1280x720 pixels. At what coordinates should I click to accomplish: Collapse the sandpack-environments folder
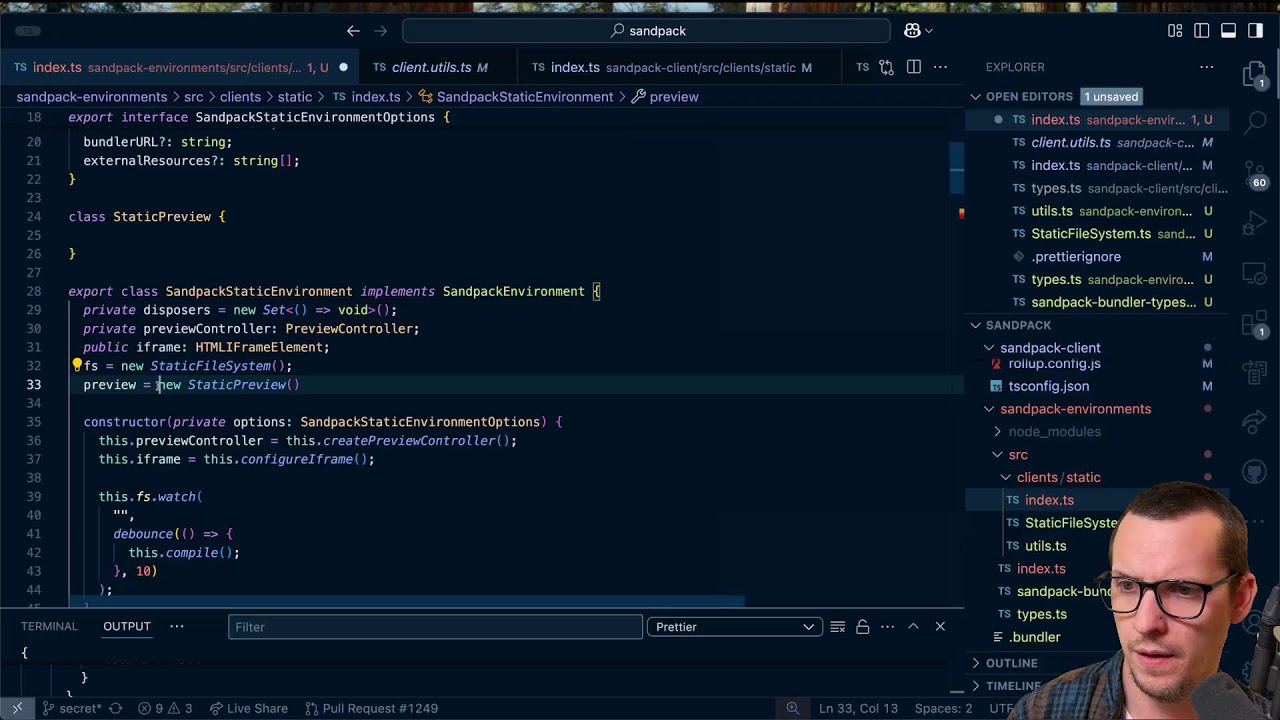(989, 409)
